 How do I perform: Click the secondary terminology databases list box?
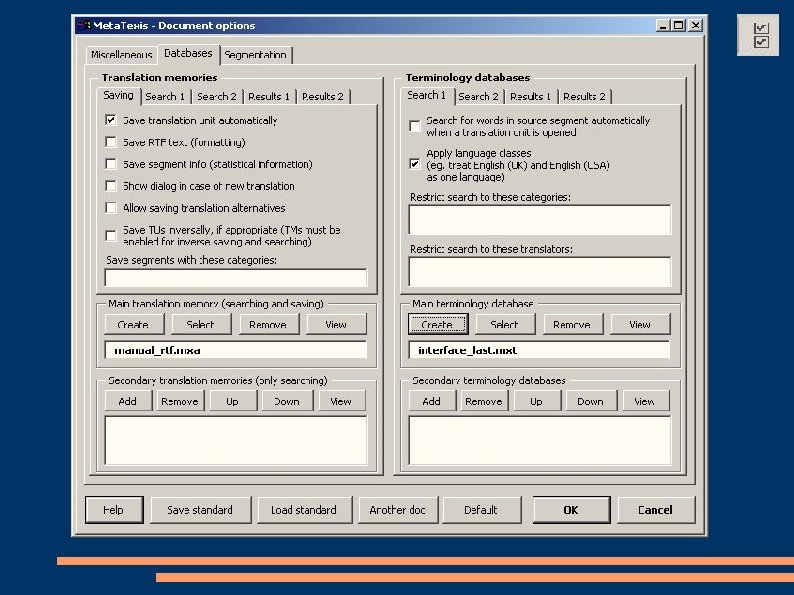tap(540, 440)
